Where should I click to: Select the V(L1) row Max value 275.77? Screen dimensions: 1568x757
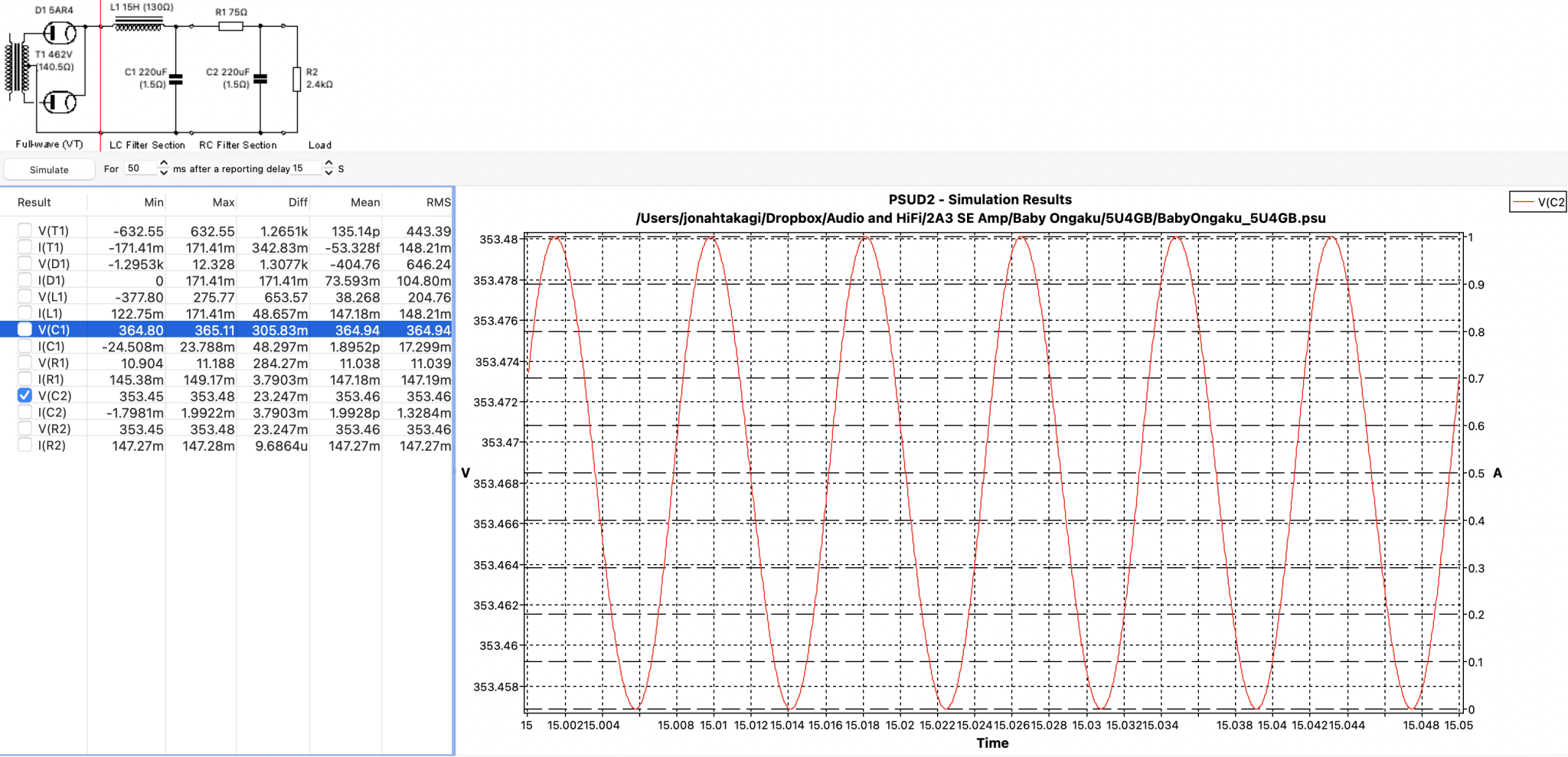point(214,297)
